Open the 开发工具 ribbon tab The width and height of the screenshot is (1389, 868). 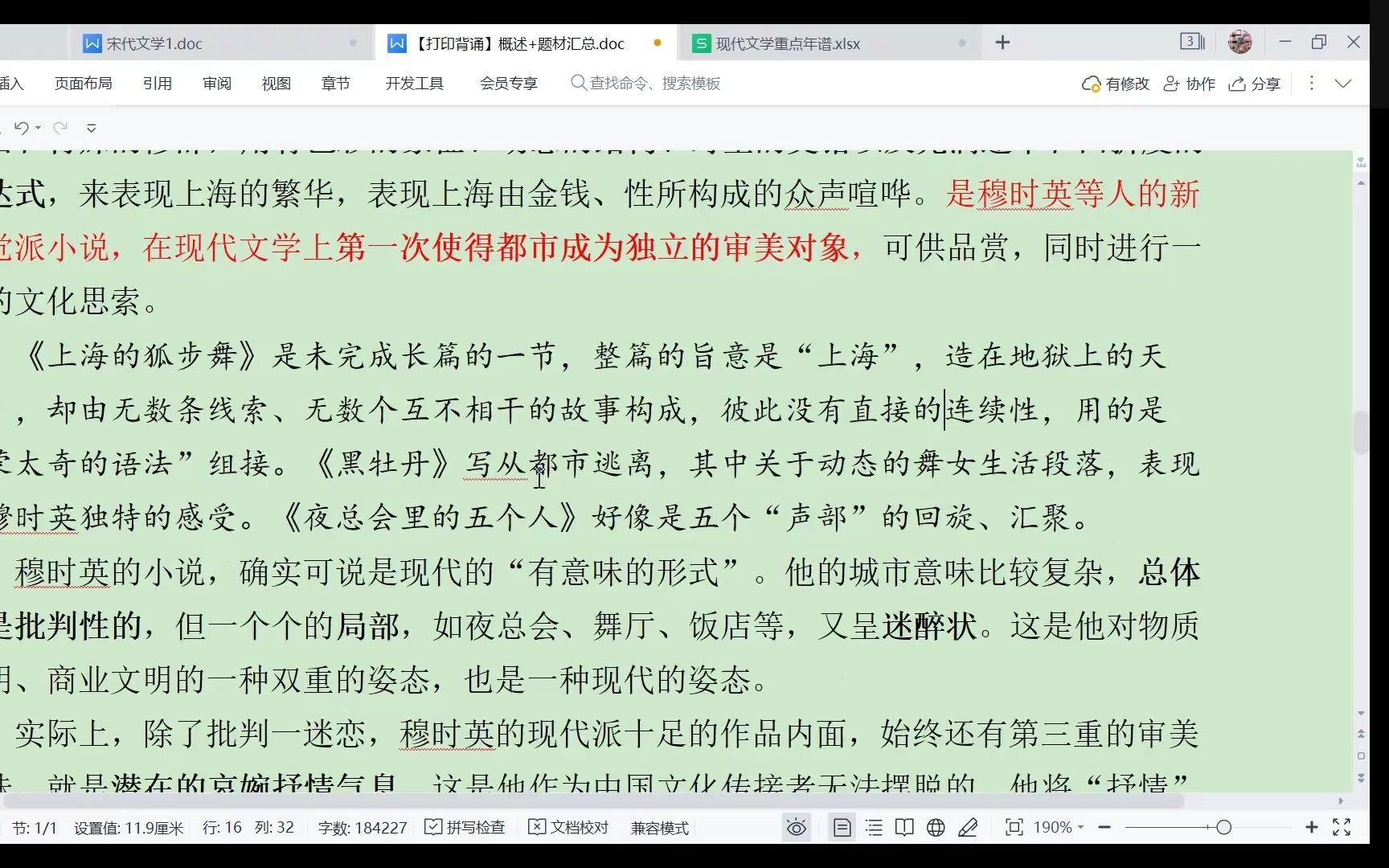[415, 84]
